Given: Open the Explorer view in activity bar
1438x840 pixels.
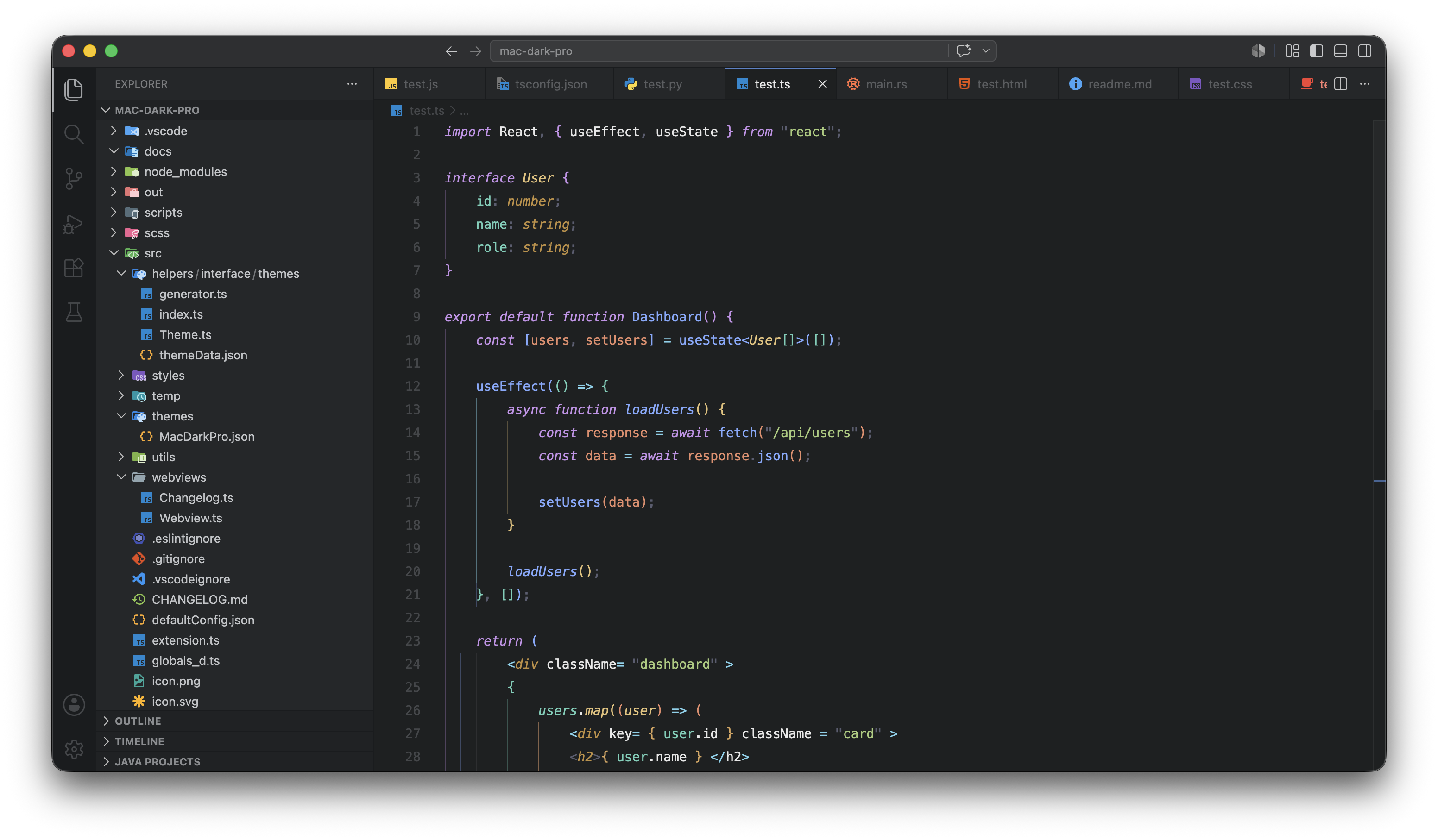Looking at the screenshot, I should 74,89.
